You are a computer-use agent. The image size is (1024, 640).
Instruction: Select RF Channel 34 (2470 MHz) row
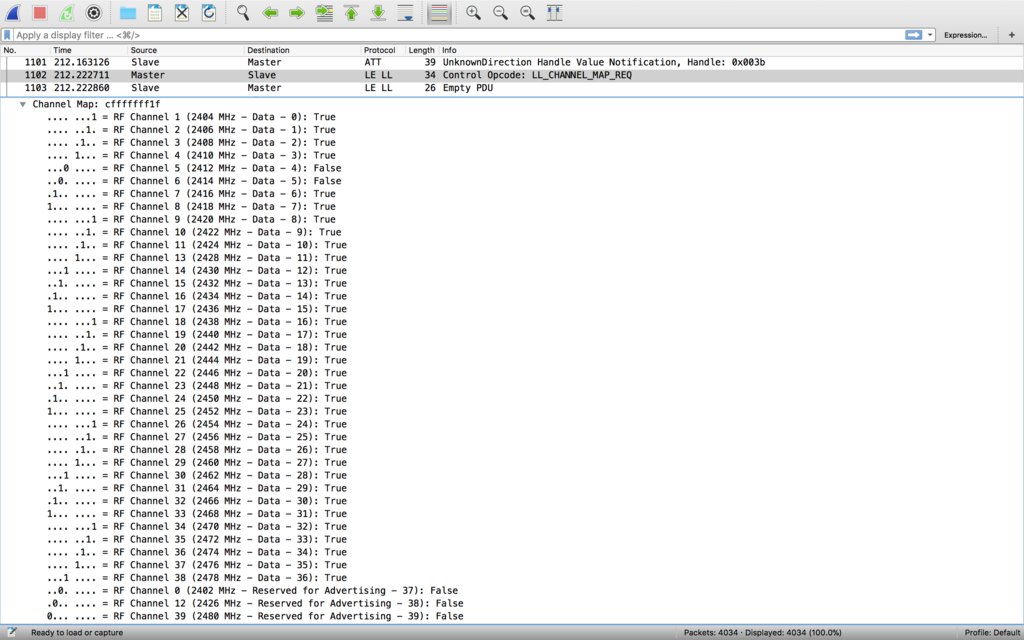coord(197,526)
